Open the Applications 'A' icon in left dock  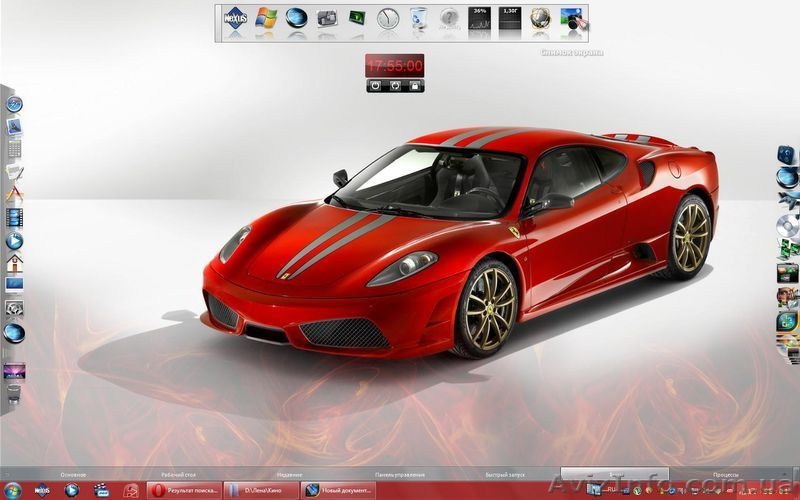(x=15, y=193)
